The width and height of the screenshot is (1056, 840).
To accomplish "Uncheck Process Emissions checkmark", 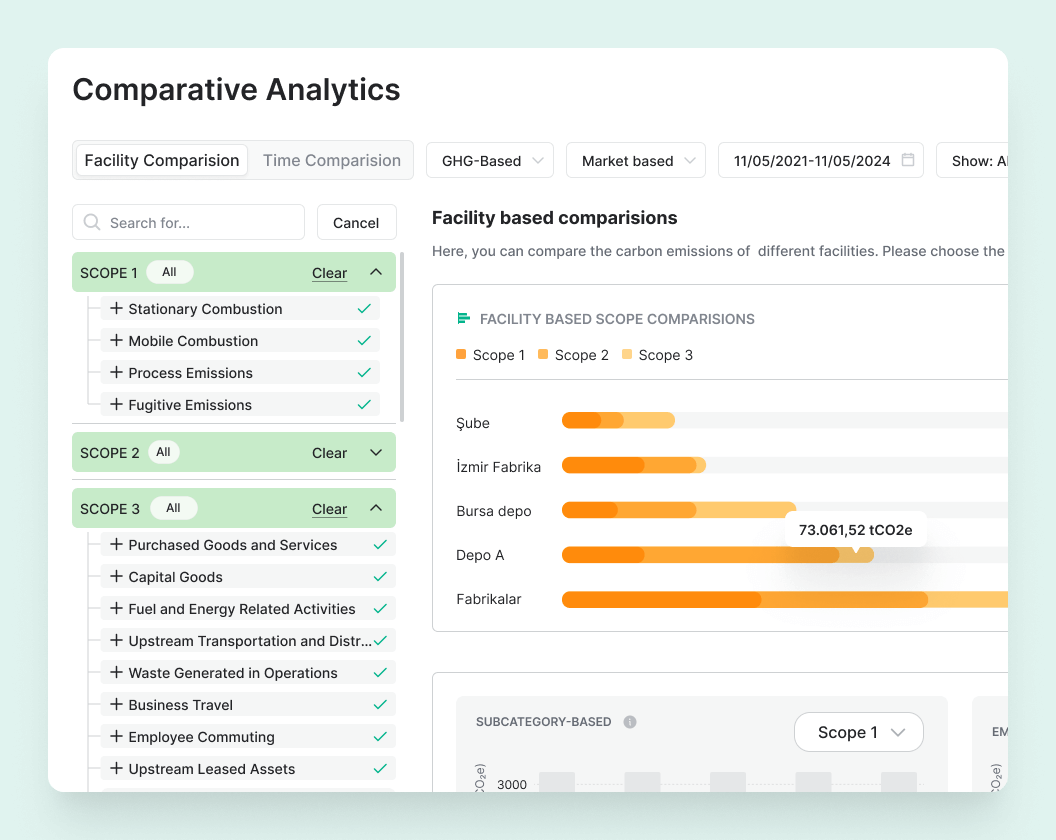I will pos(364,373).
